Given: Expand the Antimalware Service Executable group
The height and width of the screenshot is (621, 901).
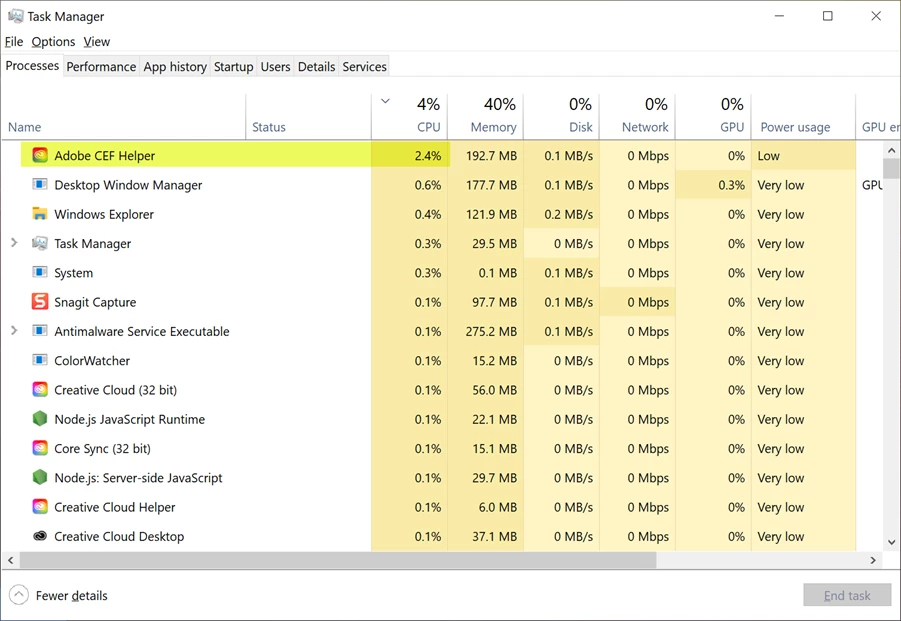Looking at the screenshot, I should (14, 331).
